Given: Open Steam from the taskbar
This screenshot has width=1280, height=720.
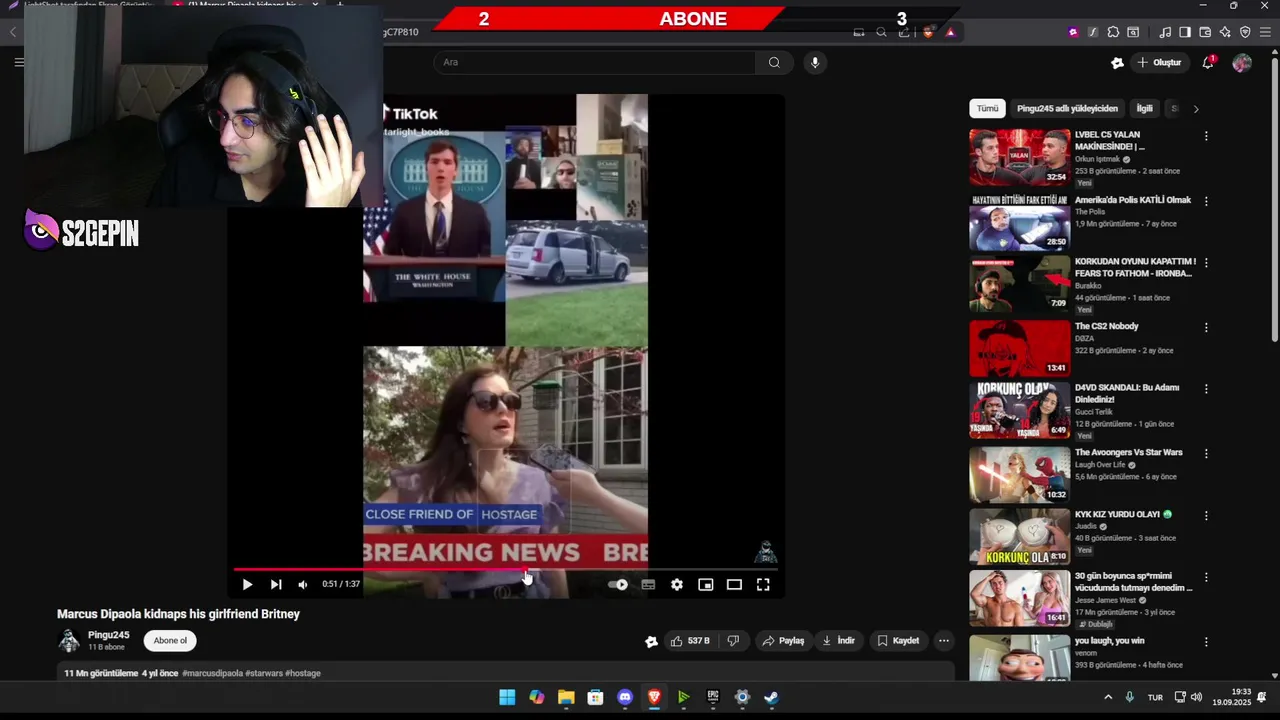Looking at the screenshot, I should (x=771, y=697).
